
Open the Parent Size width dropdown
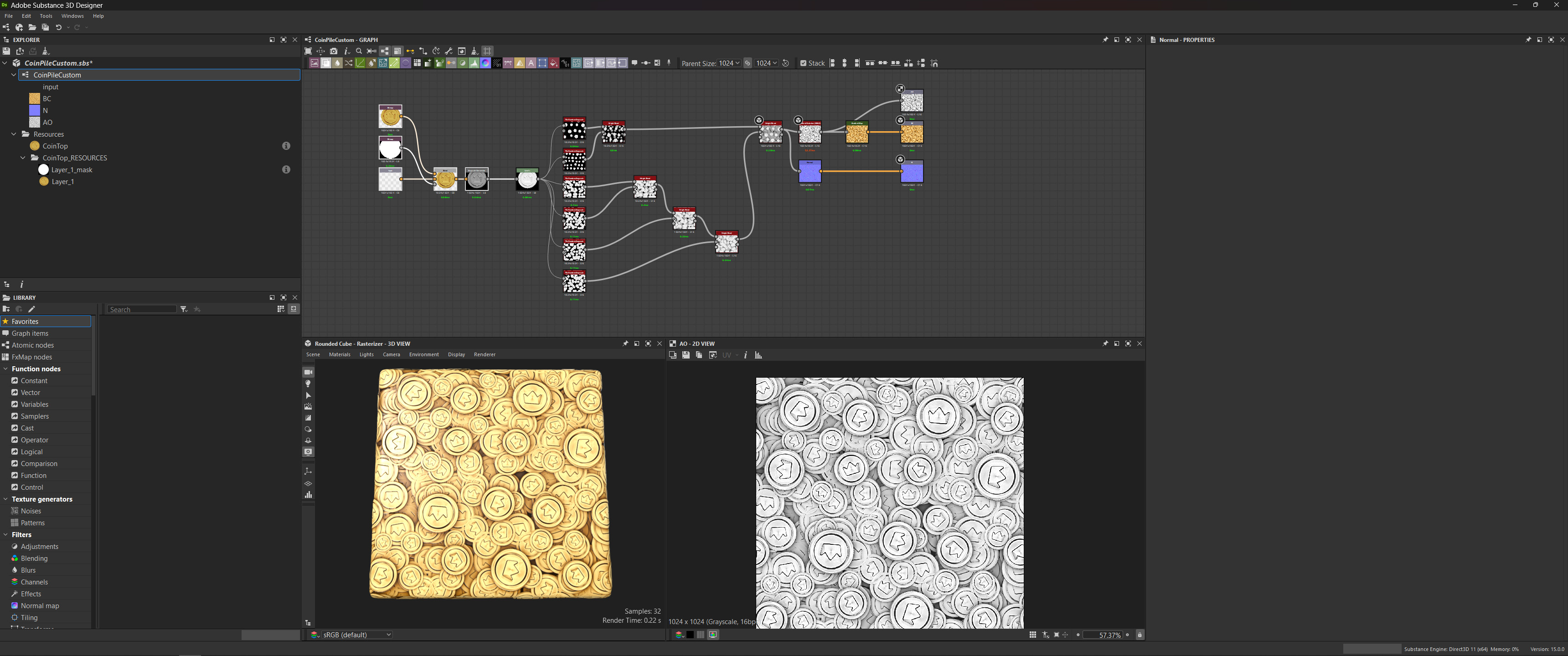pyautogui.click(x=729, y=63)
